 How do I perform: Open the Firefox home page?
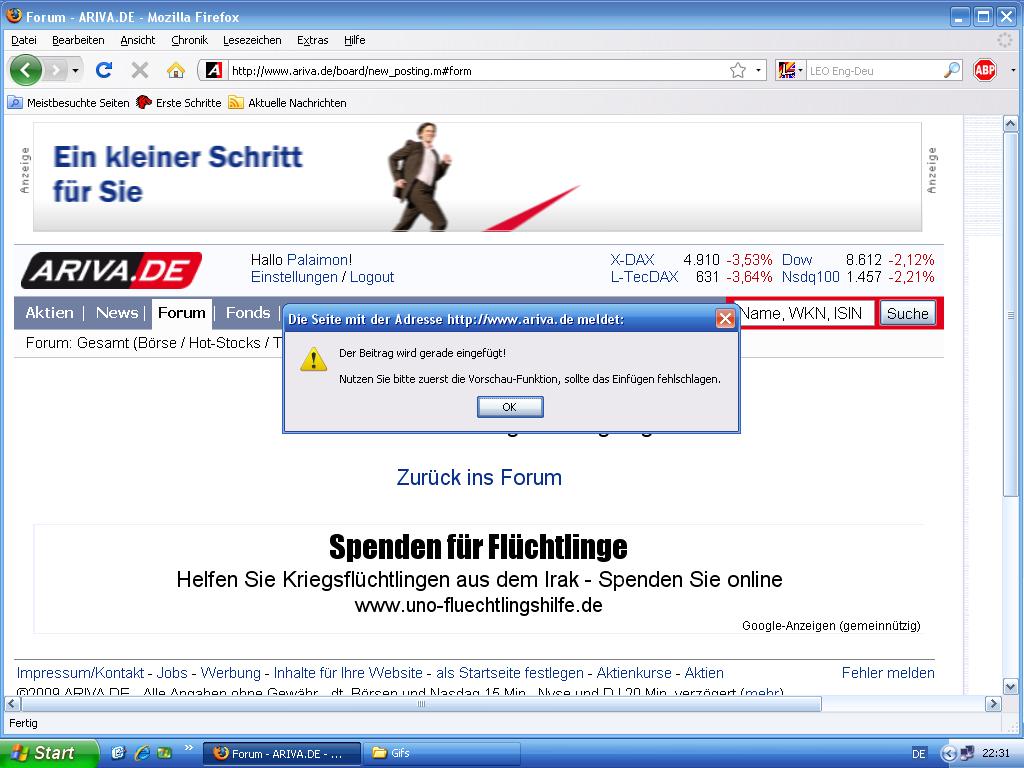[177, 70]
